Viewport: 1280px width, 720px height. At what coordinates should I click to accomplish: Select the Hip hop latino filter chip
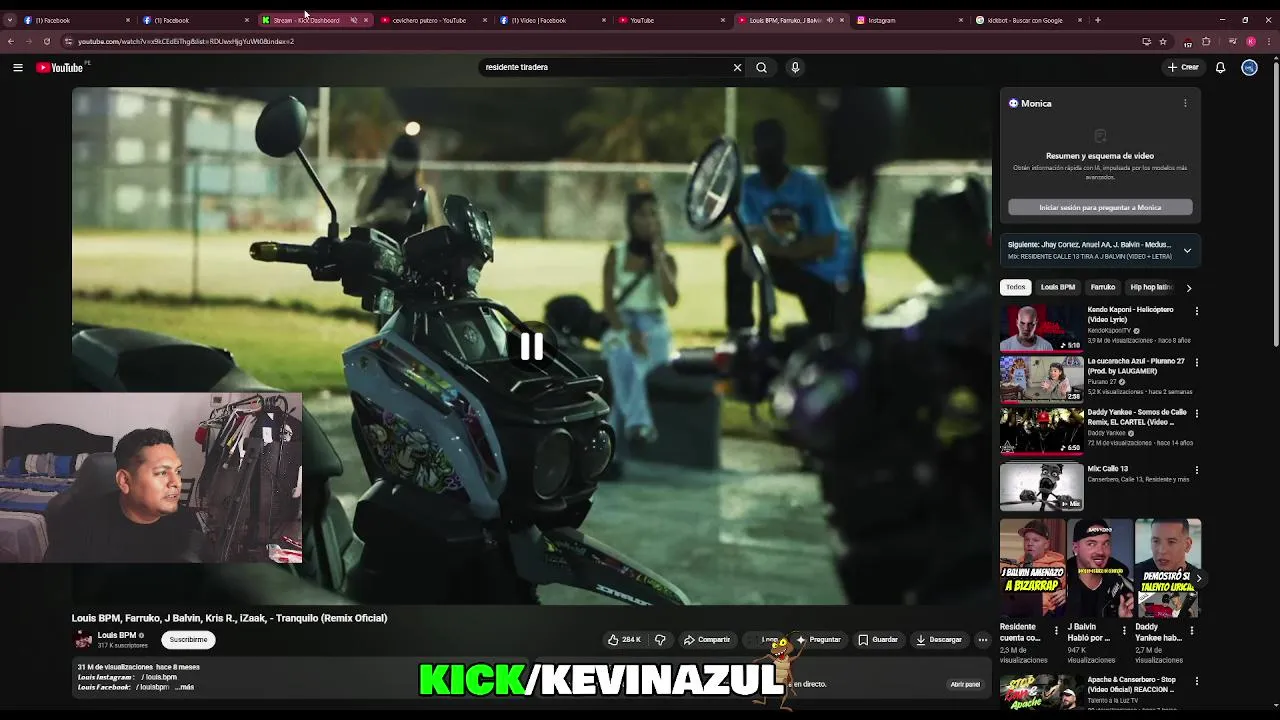(1150, 287)
